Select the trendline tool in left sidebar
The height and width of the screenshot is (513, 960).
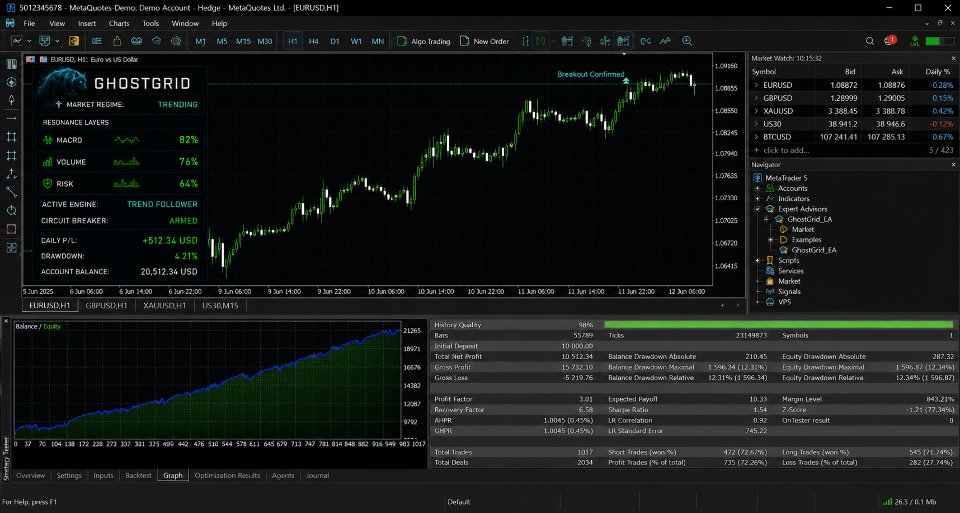click(11, 192)
